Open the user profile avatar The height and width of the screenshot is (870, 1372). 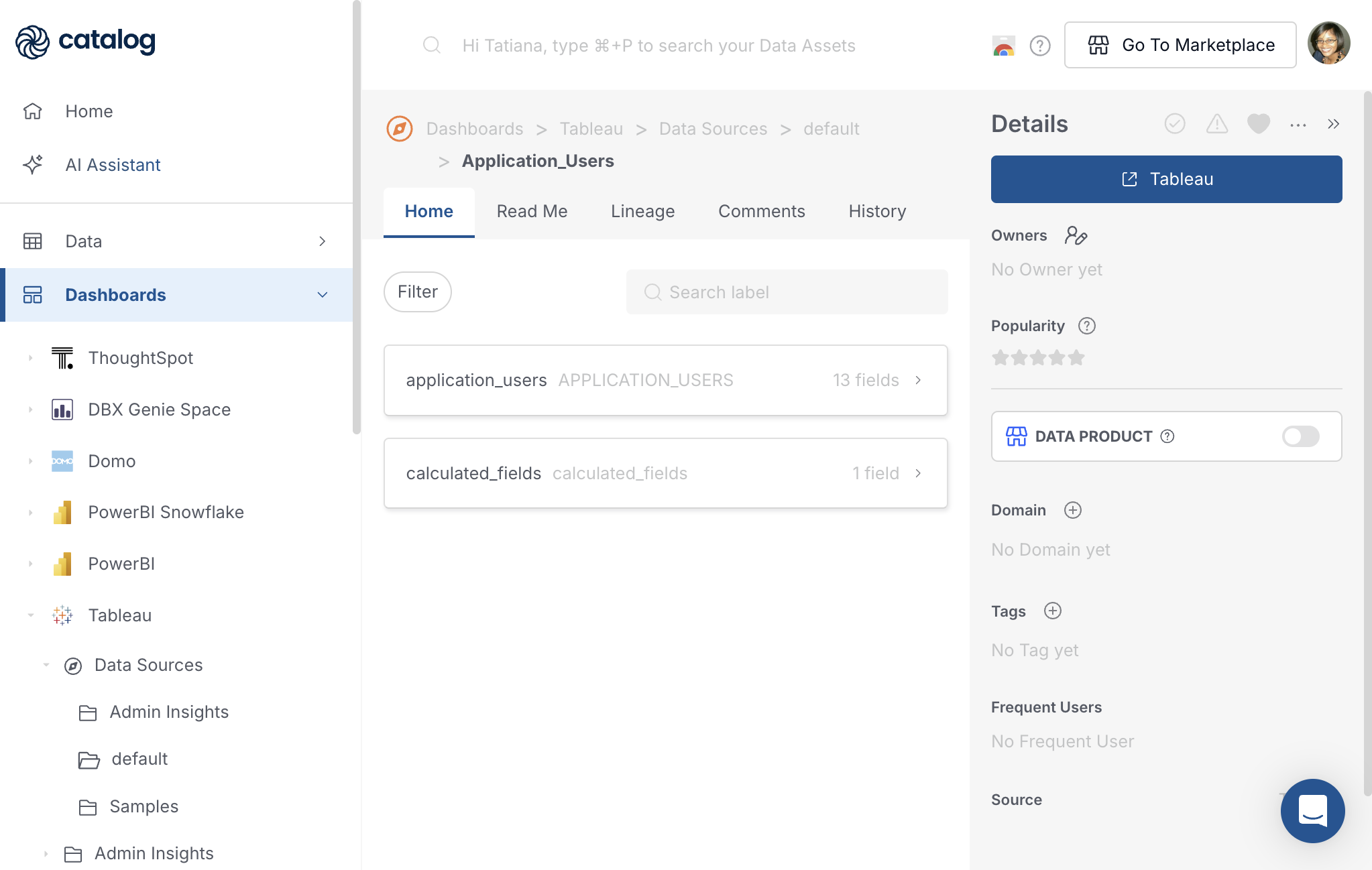pyautogui.click(x=1329, y=44)
